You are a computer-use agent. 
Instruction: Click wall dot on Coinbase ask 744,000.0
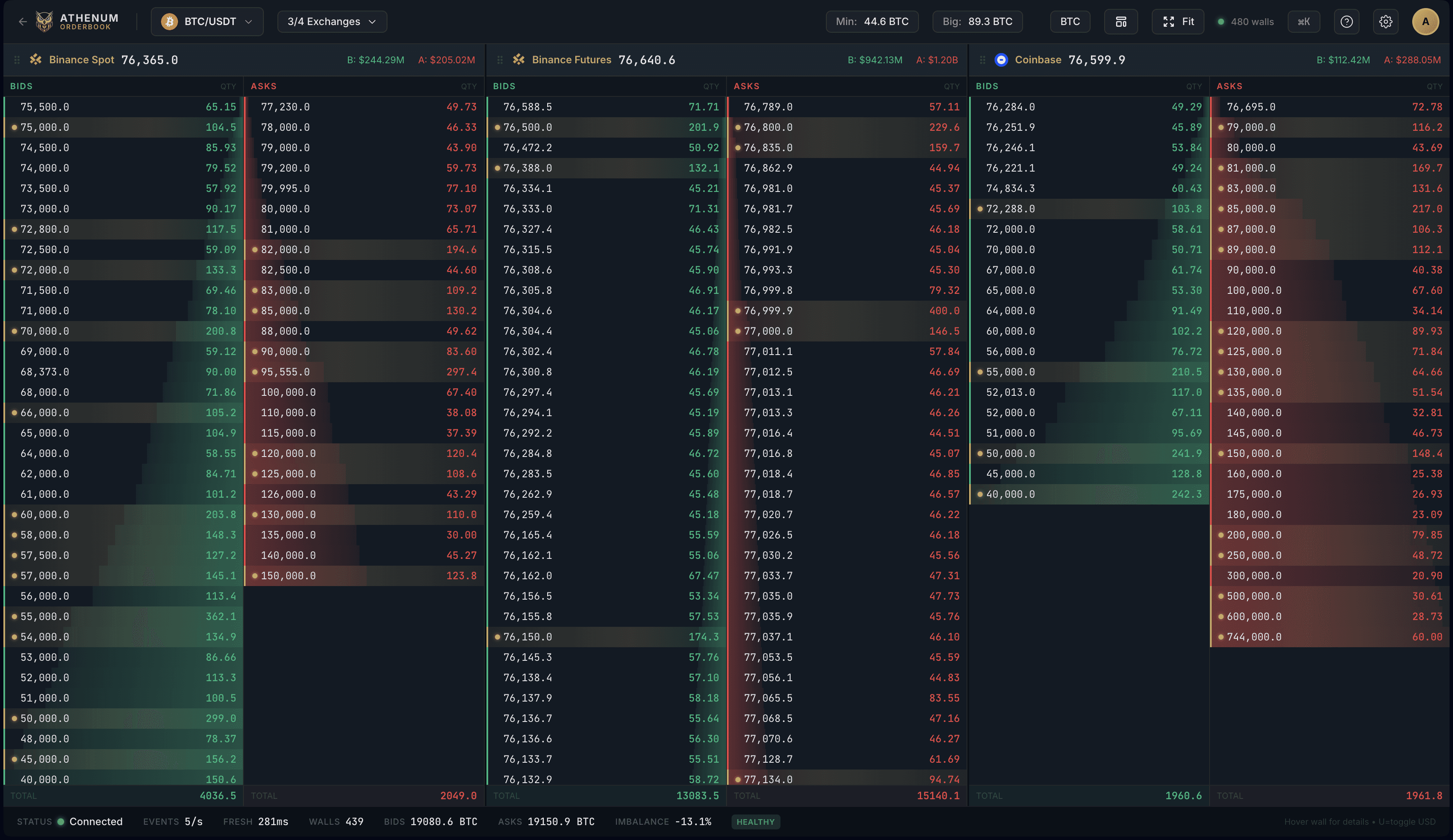1221,637
